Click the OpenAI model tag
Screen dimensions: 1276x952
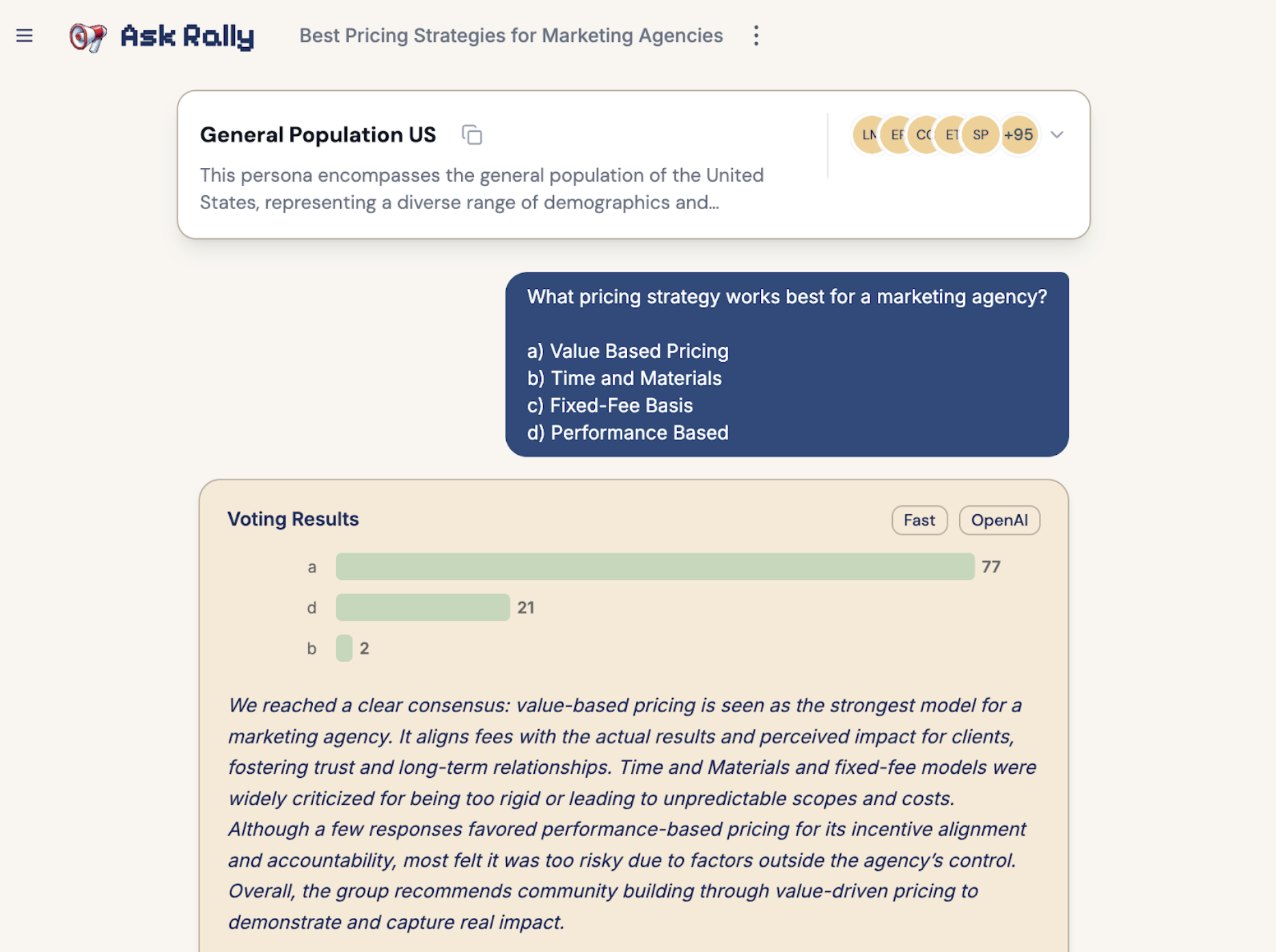tap(999, 520)
